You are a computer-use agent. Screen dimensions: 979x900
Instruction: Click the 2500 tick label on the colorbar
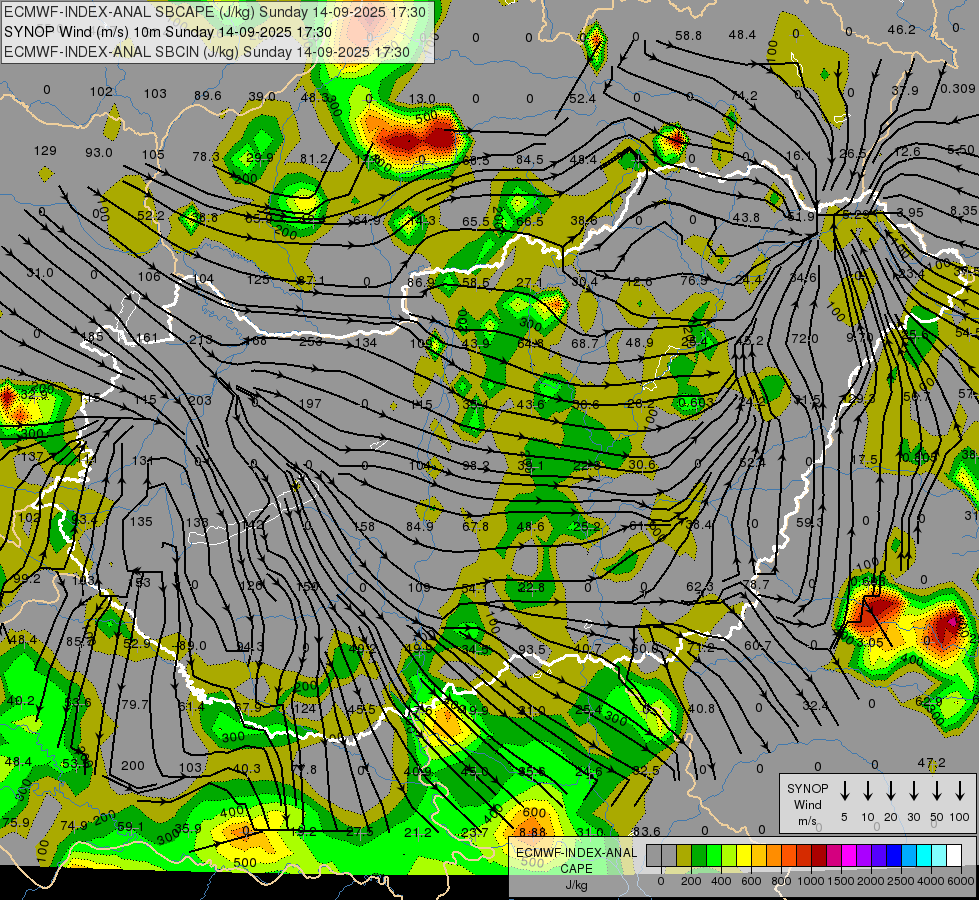[901, 881]
